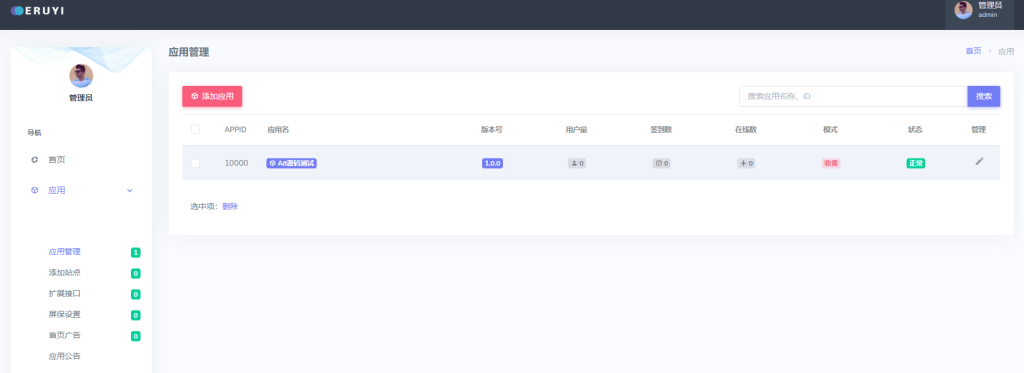
Task: Click the sidebar administrator profile photo
Action: click(x=81, y=76)
